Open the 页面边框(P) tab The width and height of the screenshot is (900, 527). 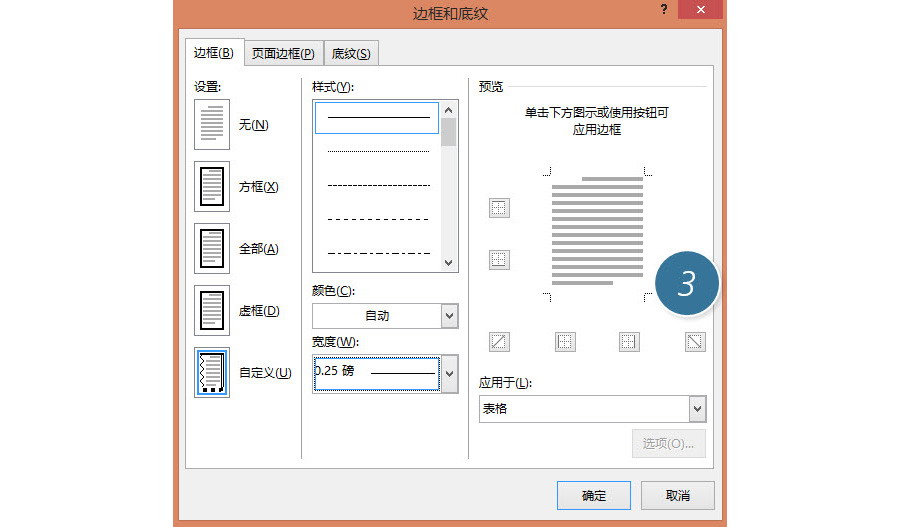pos(284,53)
